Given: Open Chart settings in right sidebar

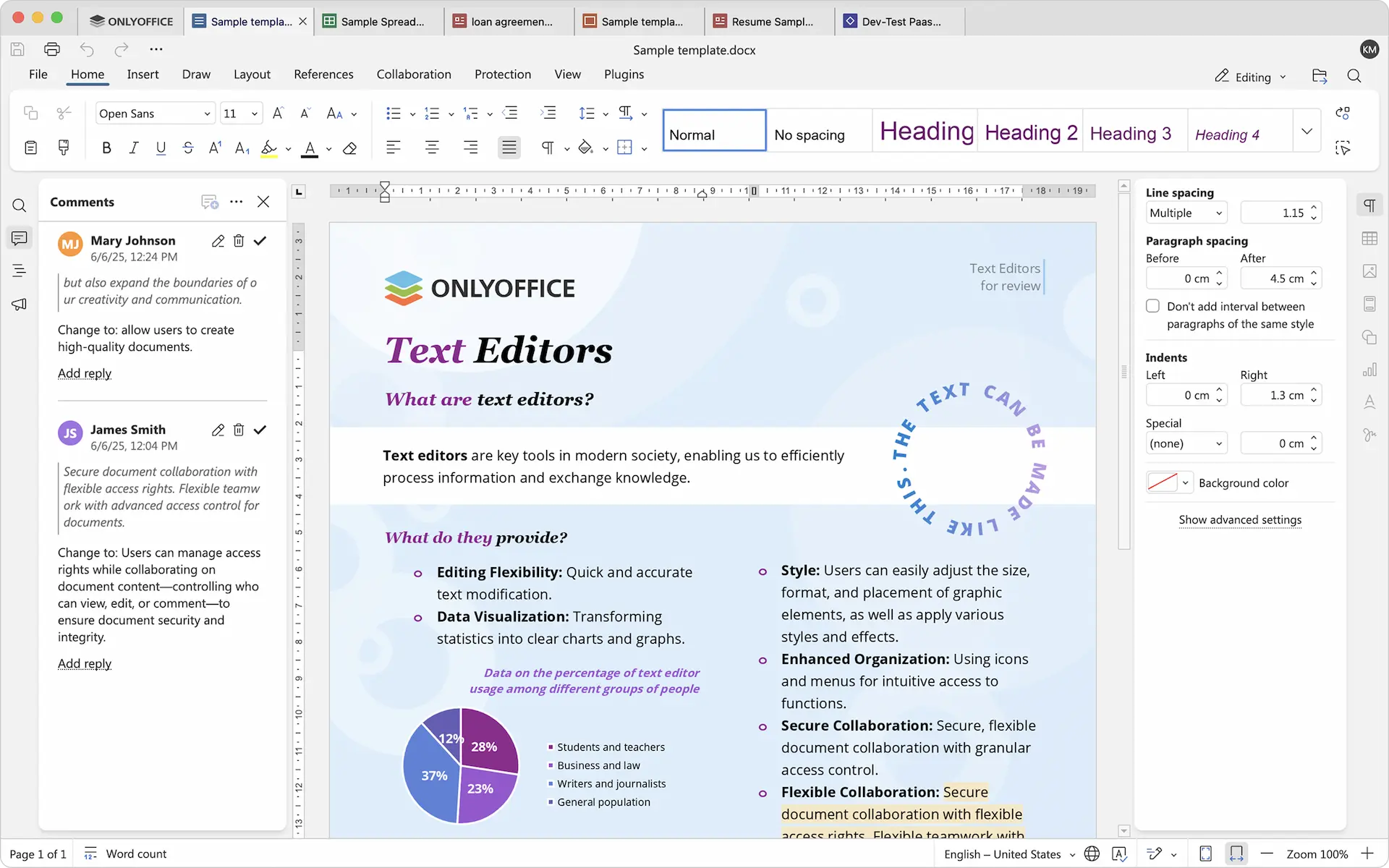Looking at the screenshot, I should coord(1369,370).
